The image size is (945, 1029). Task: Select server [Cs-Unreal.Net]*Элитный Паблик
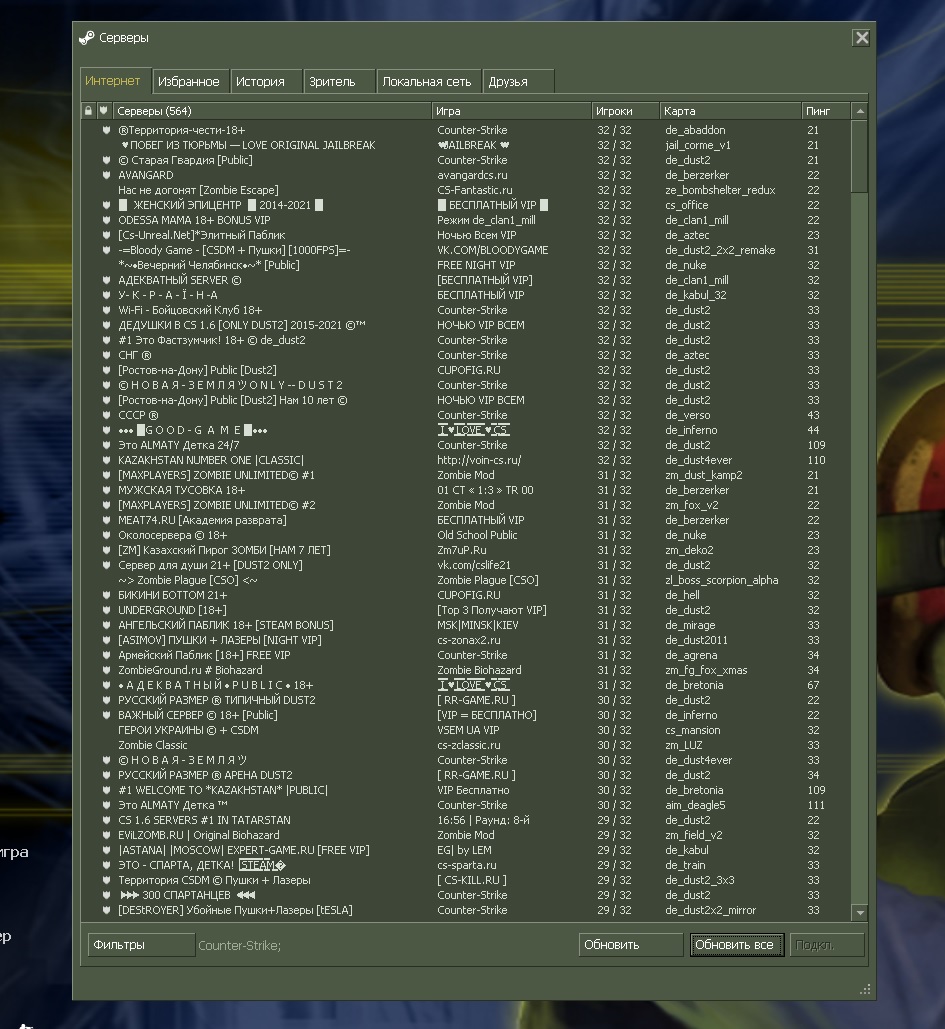click(x=466, y=235)
